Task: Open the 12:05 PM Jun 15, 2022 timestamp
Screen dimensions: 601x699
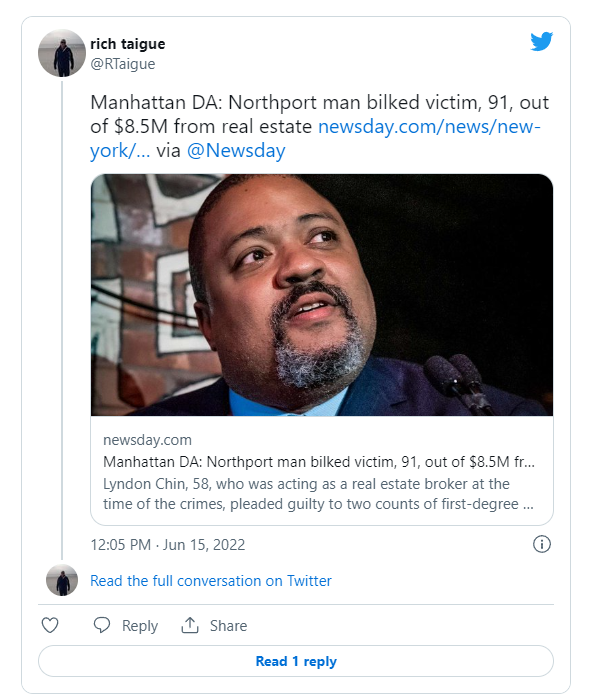Action: pos(167,545)
